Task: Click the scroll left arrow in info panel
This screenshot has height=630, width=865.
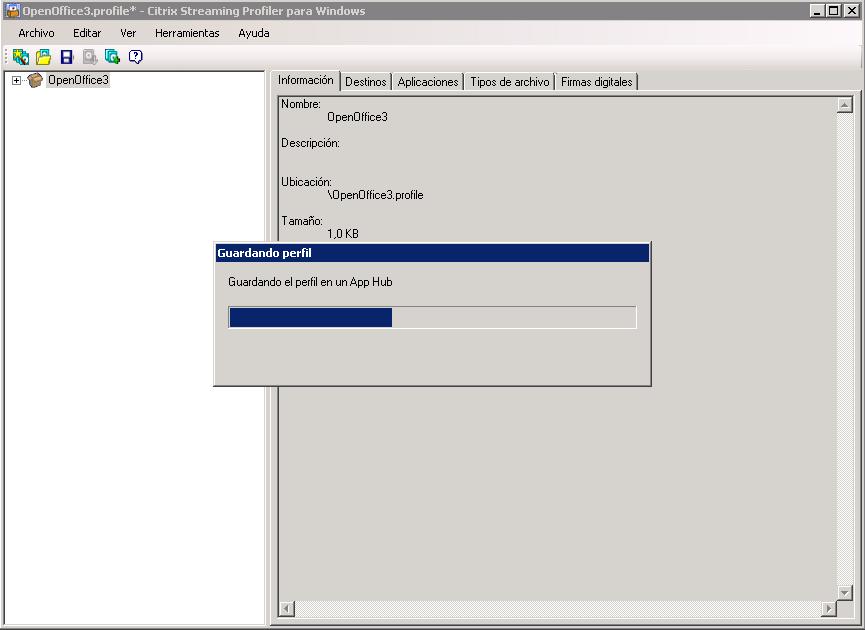Action: 286,608
